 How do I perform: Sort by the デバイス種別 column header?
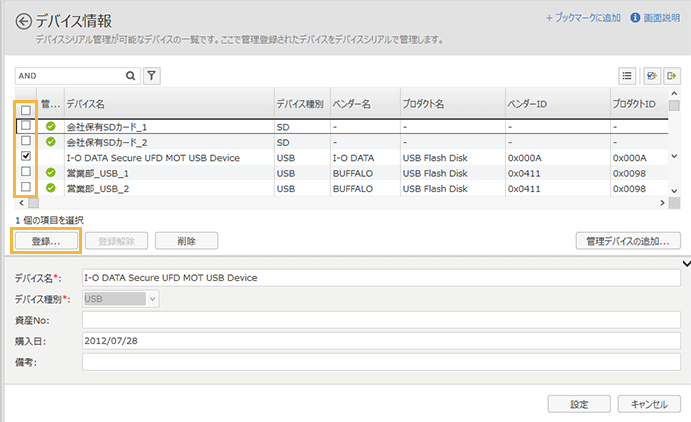point(302,104)
